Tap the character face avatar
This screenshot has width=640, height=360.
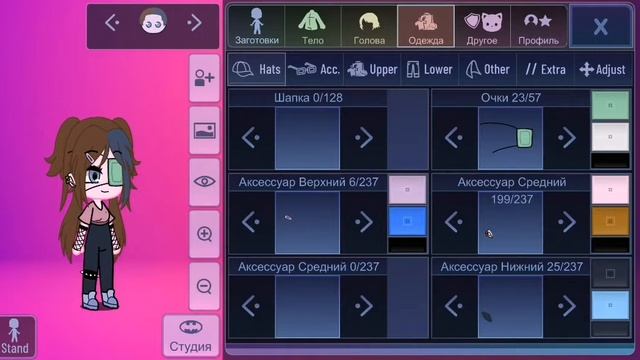153,22
